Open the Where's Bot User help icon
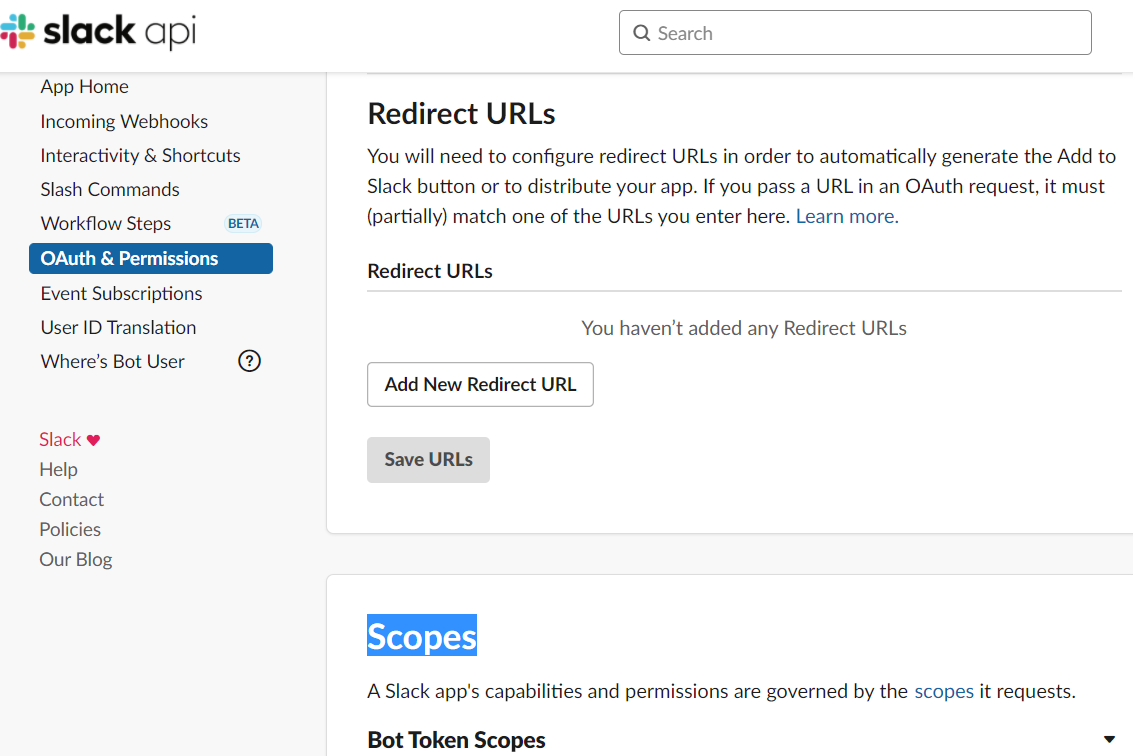The height and width of the screenshot is (756, 1133). click(x=249, y=361)
